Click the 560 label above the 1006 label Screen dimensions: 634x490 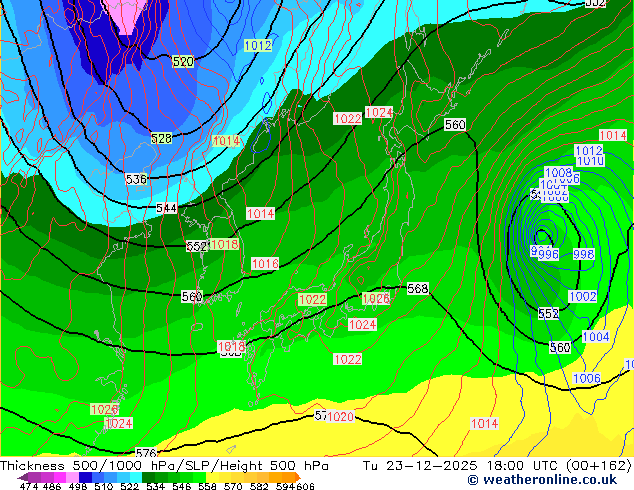(560, 347)
